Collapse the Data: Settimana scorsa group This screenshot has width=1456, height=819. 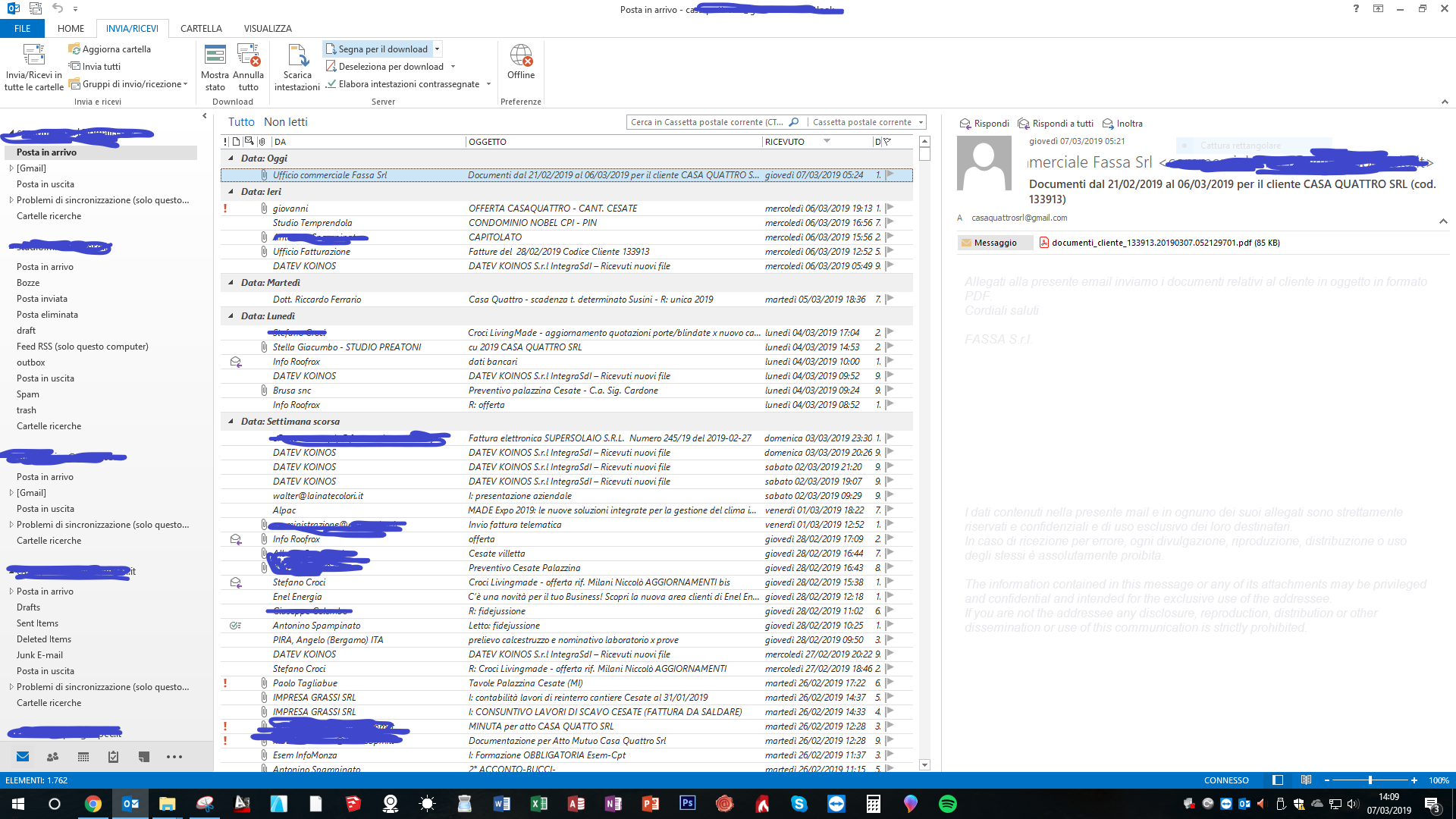tap(231, 422)
